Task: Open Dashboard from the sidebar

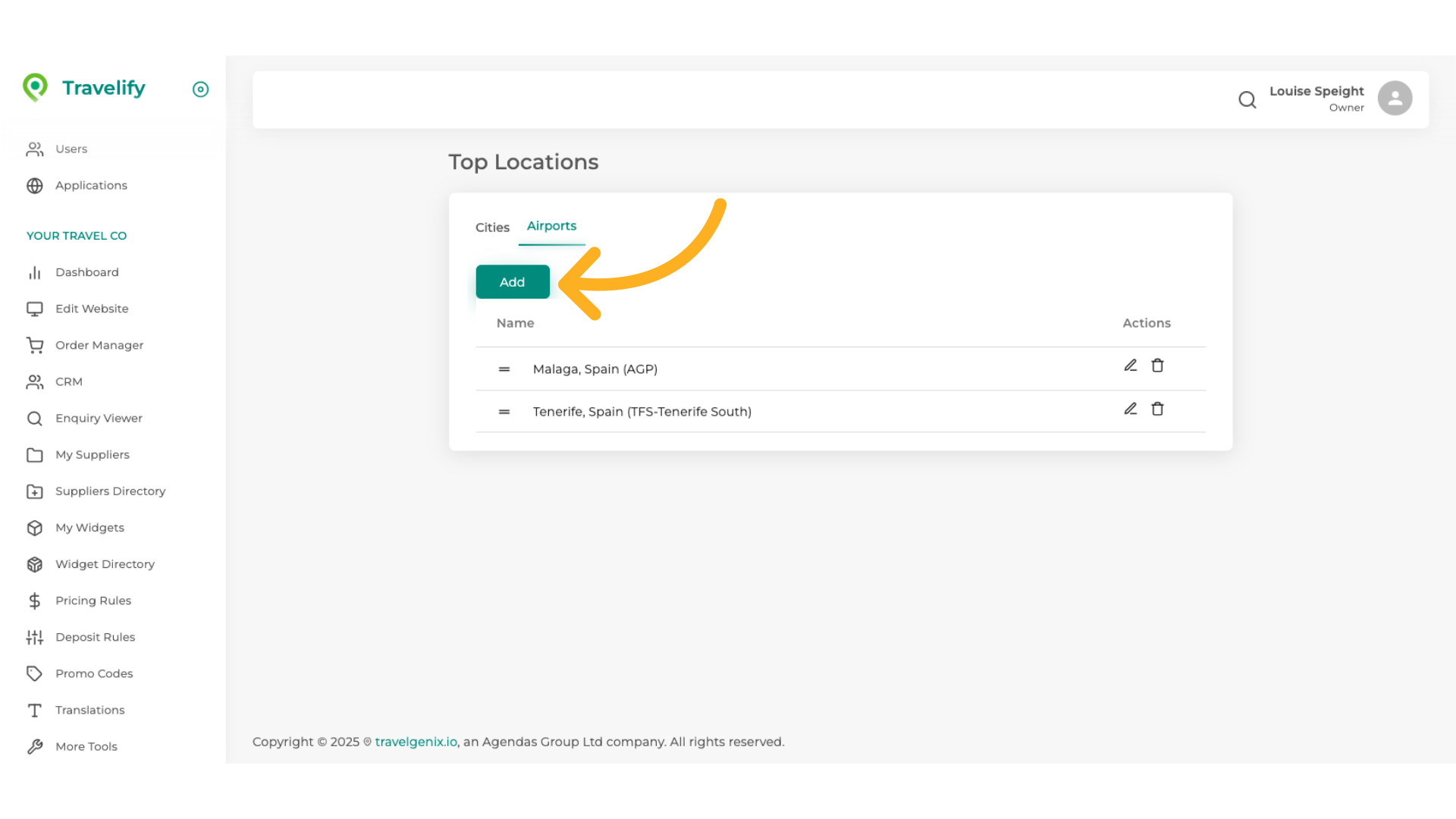Action: click(86, 272)
